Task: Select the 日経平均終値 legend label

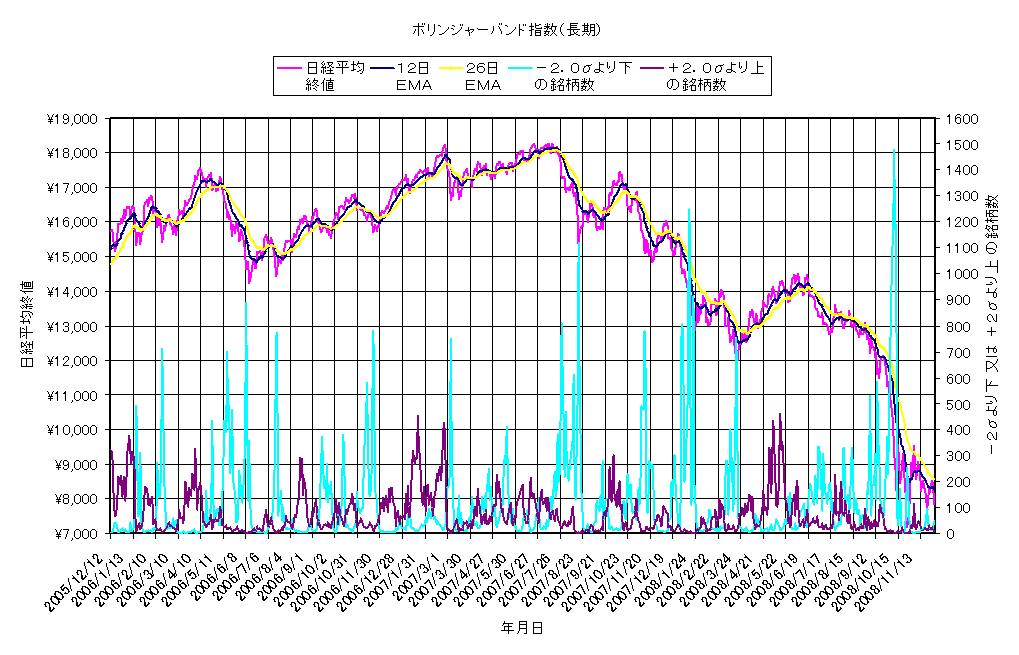Action: [335, 76]
